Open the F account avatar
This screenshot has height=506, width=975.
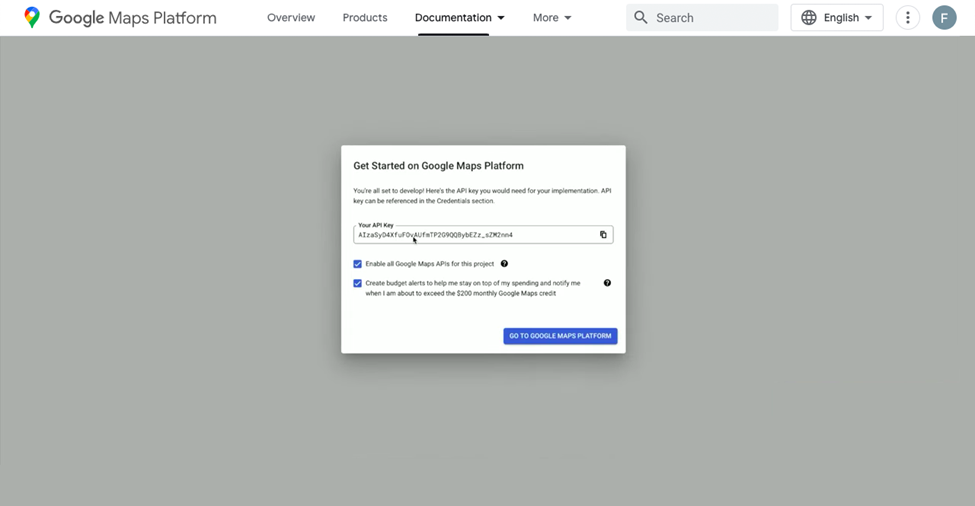pos(944,17)
